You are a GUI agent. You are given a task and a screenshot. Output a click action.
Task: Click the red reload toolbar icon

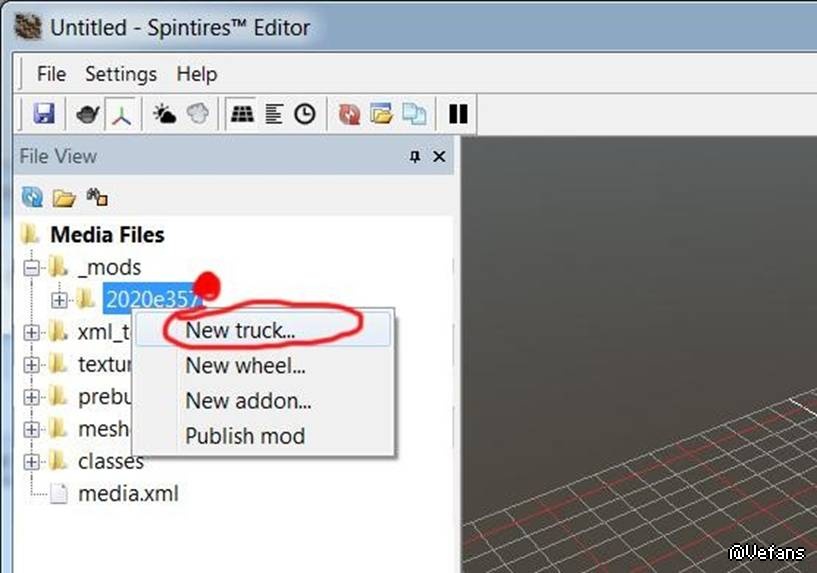(349, 114)
